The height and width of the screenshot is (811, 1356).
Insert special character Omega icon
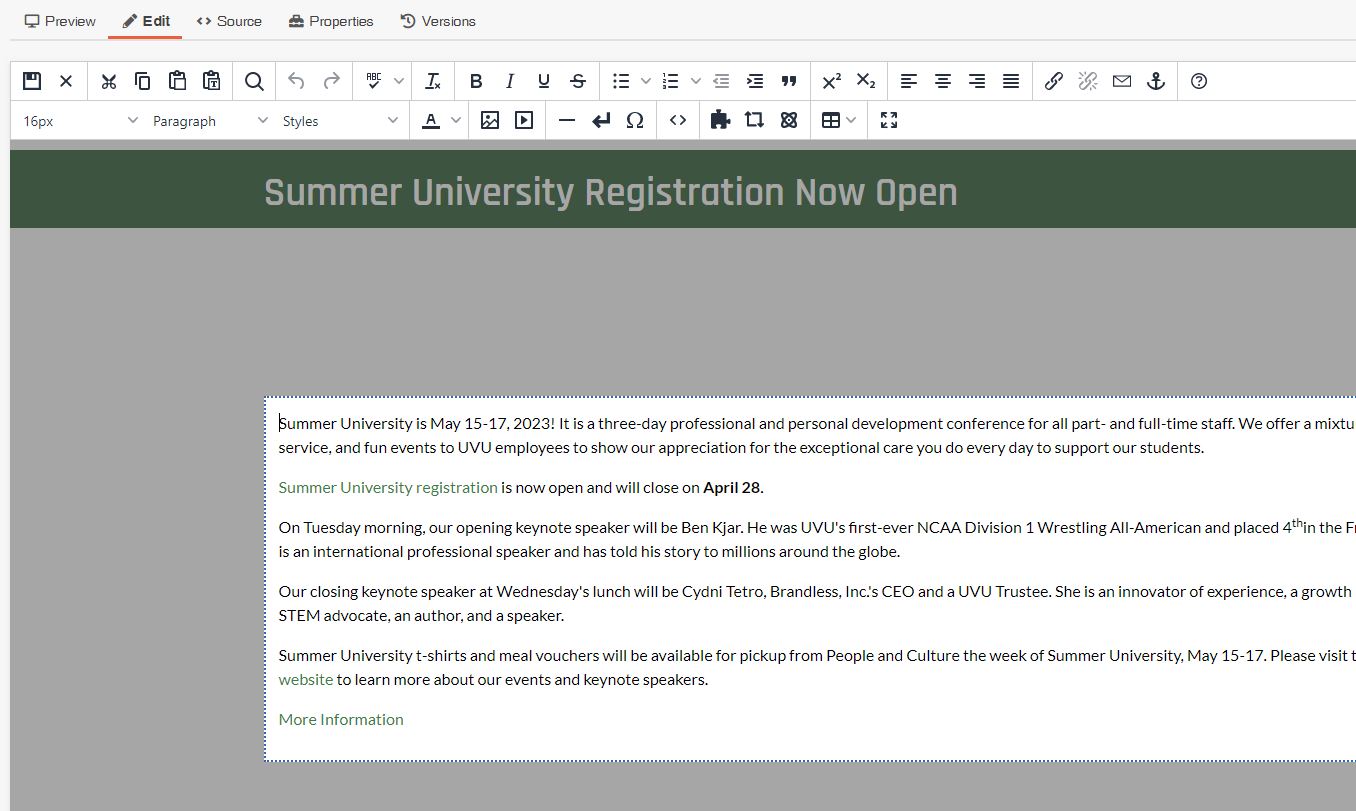pos(635,120)
